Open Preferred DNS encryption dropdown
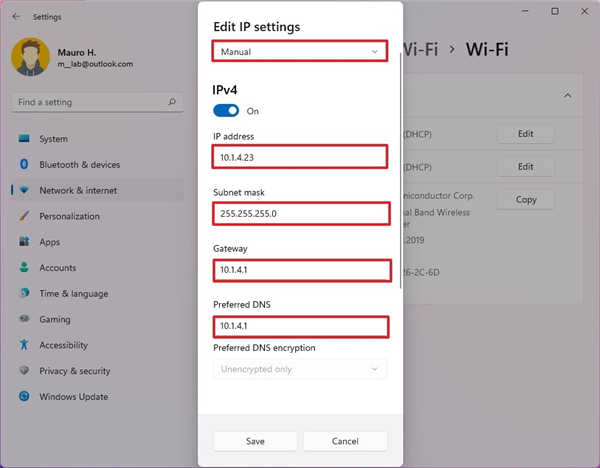 coord(300,369)
